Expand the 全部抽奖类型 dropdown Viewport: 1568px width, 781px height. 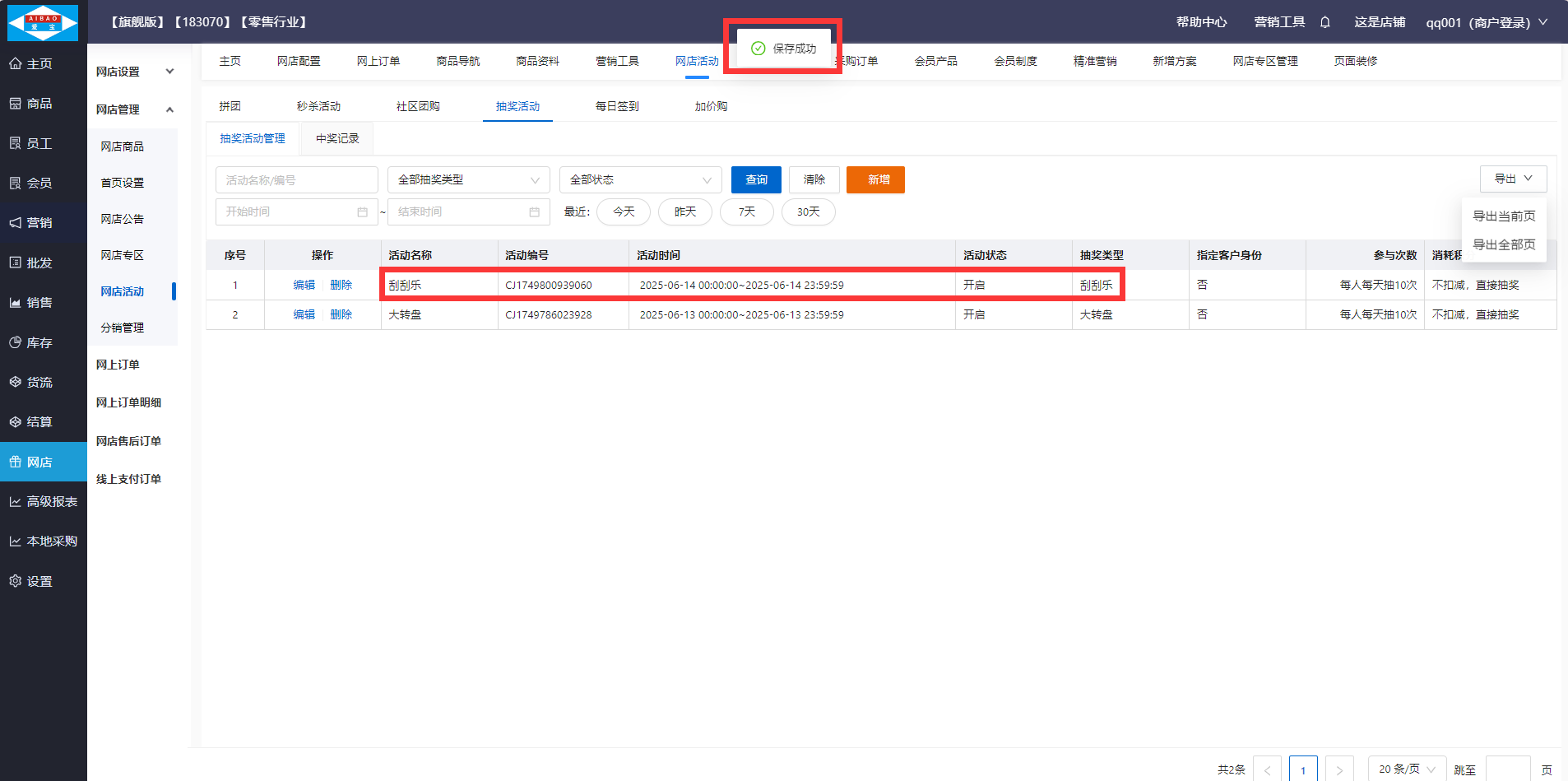468,180
